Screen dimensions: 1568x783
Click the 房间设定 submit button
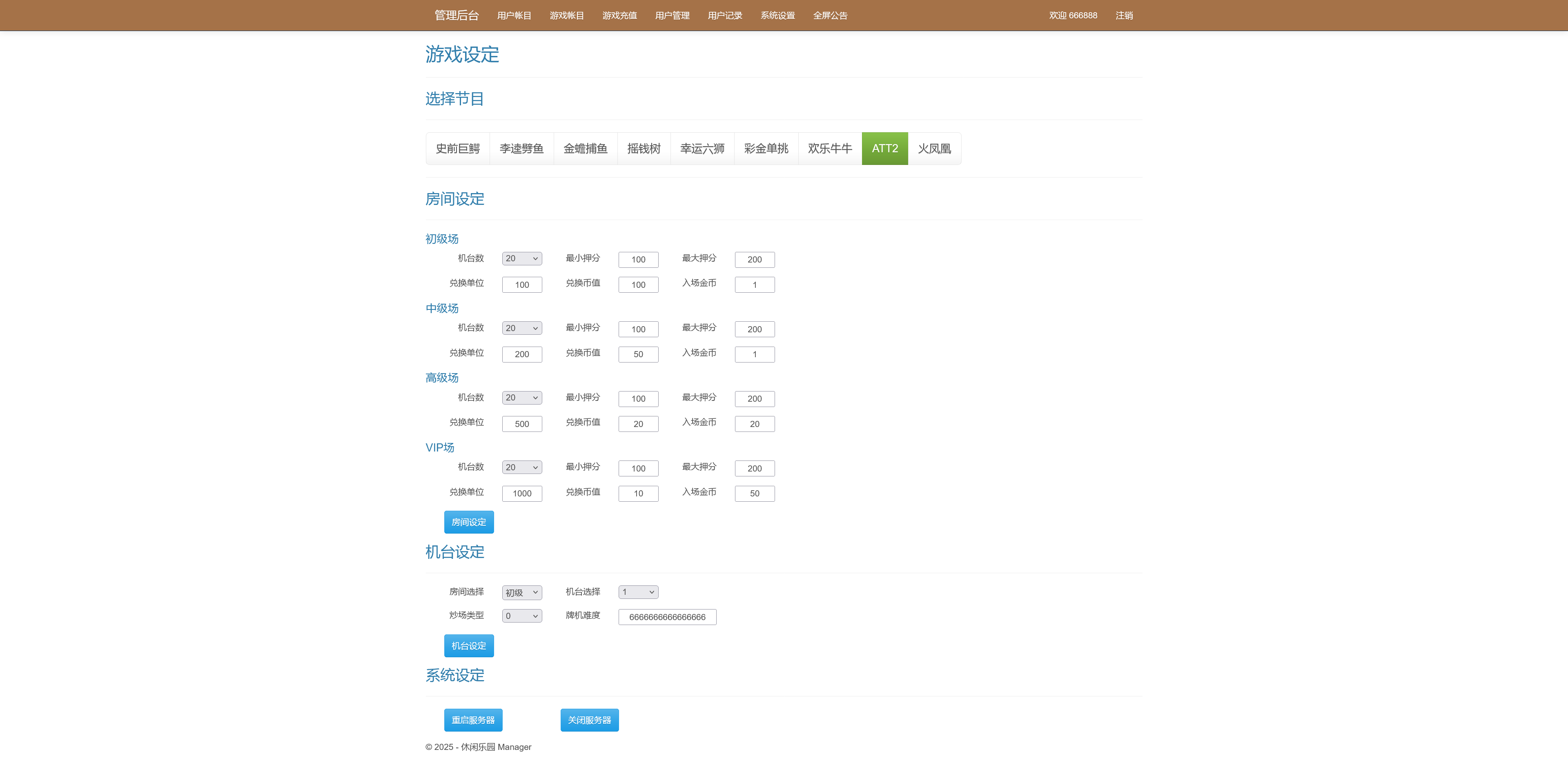[469, 521]
